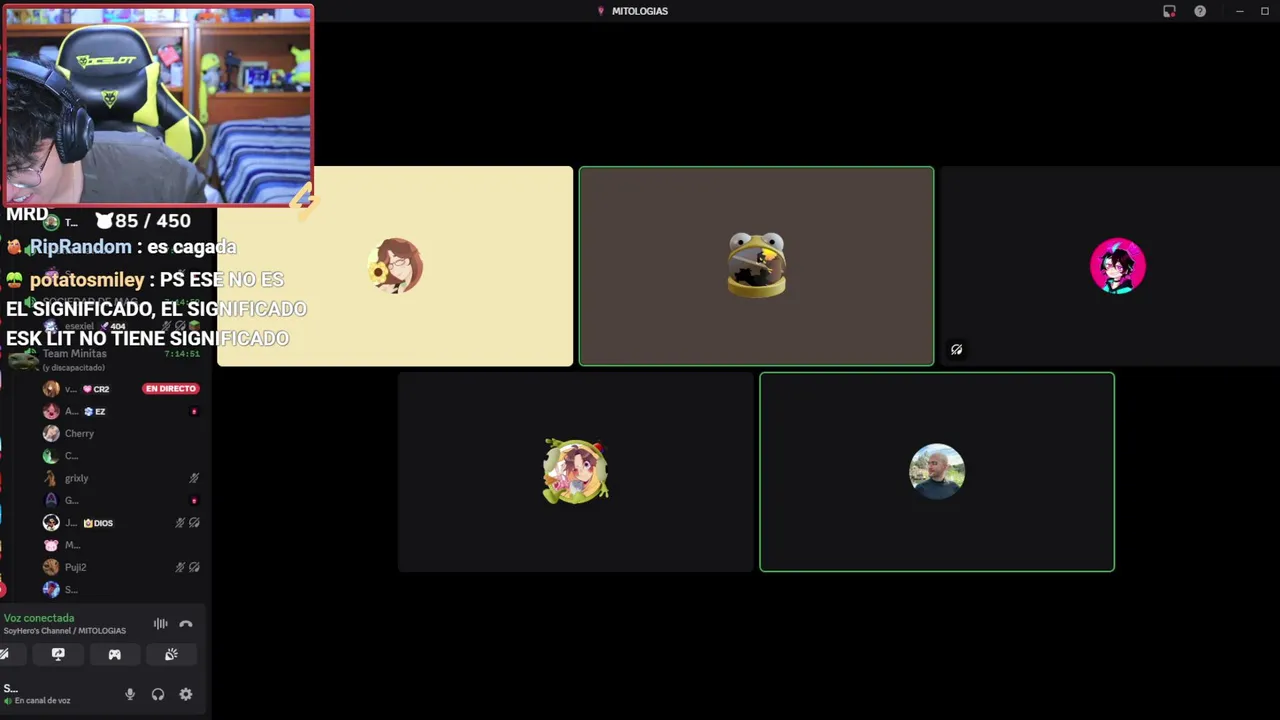Open tile with green-framed anime avatar

575,471
